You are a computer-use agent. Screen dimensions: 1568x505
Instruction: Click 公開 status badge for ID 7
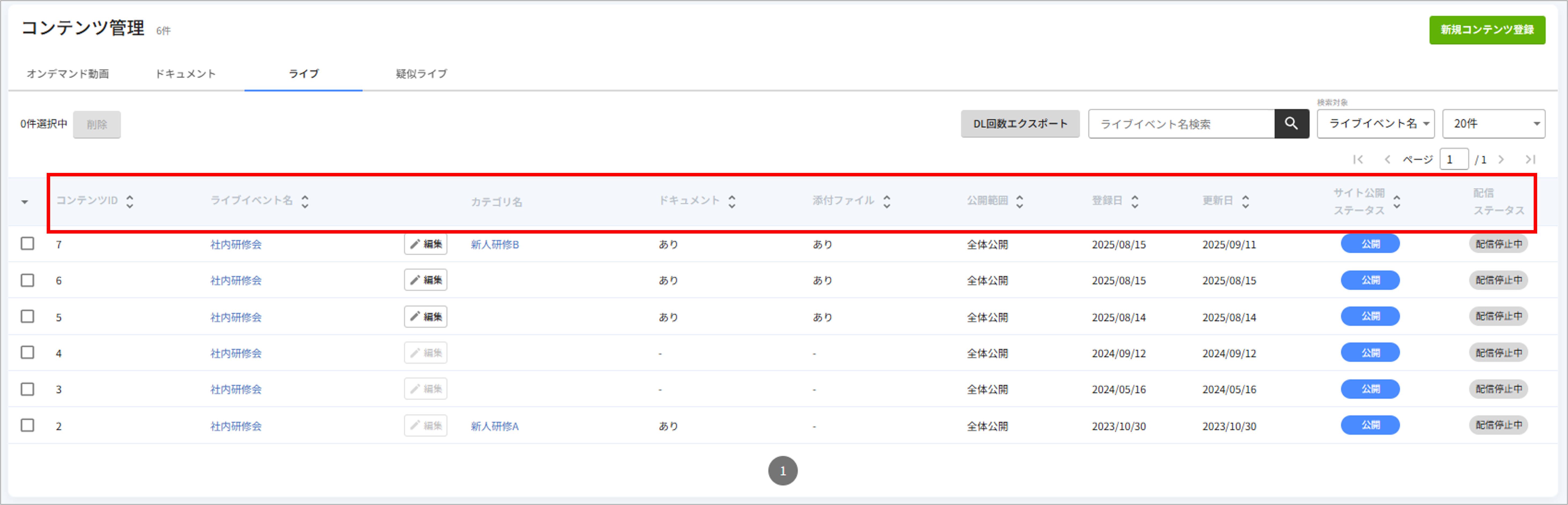coord(1370,244)
